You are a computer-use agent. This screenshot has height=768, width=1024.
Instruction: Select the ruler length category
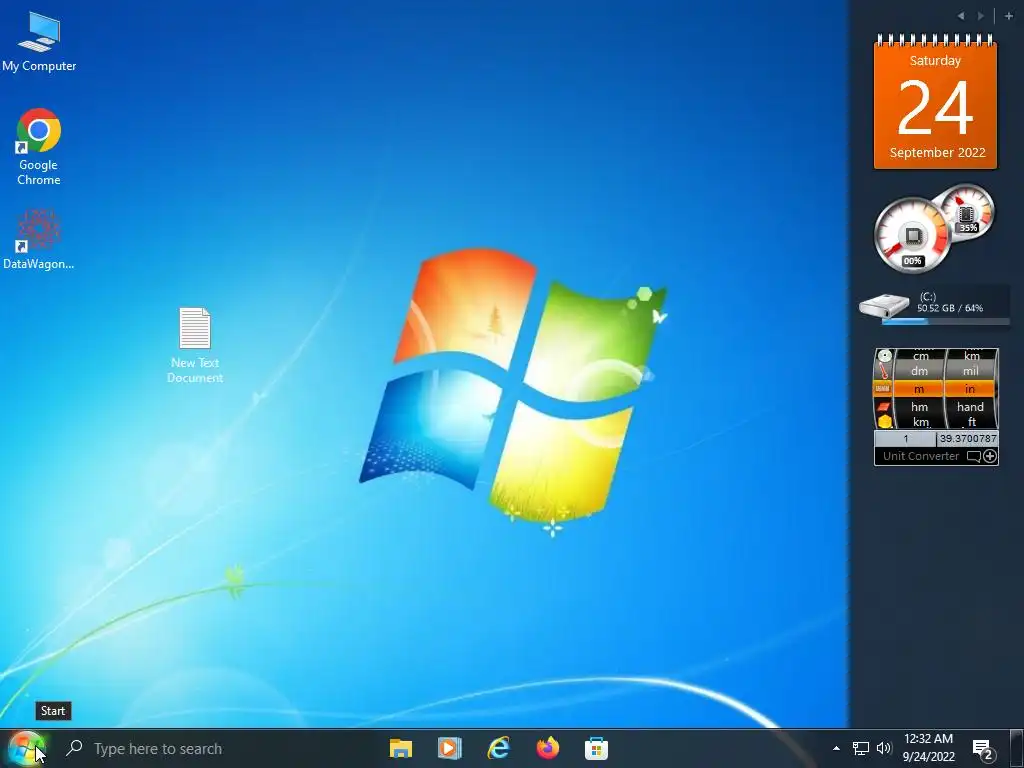click(883, 389)
